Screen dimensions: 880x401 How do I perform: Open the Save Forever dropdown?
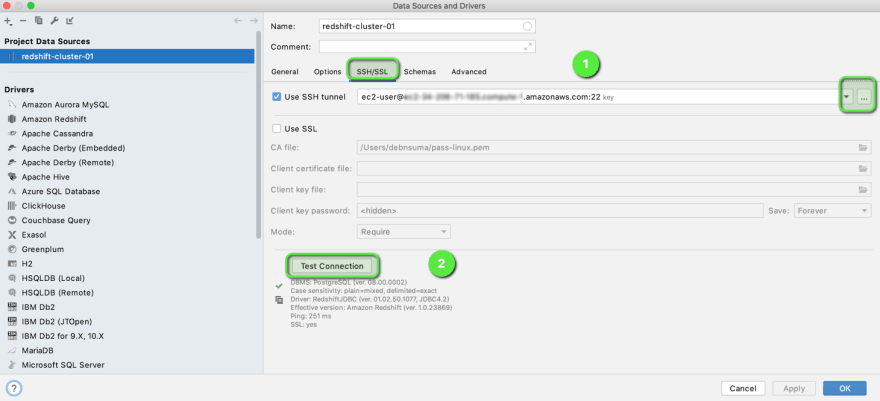(832, 211)
